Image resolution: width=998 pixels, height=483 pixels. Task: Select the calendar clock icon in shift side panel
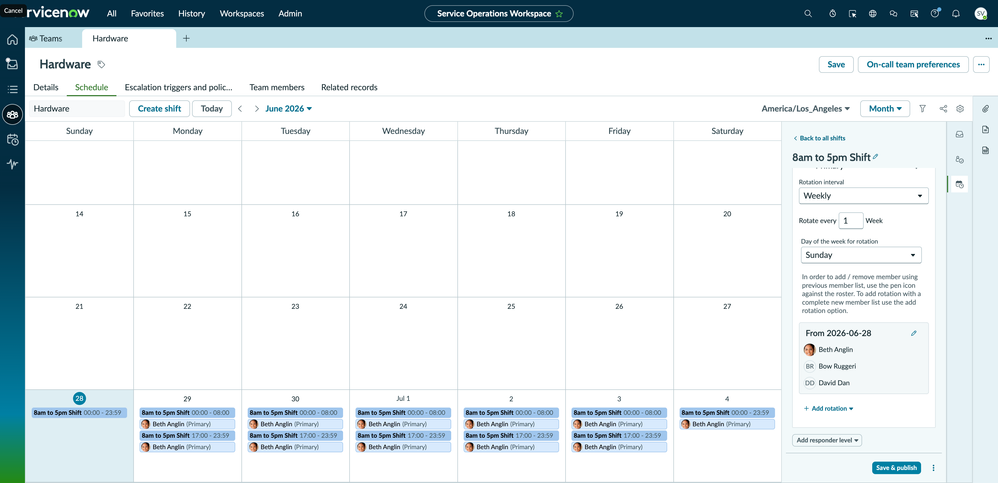click(x=960, y=185)
